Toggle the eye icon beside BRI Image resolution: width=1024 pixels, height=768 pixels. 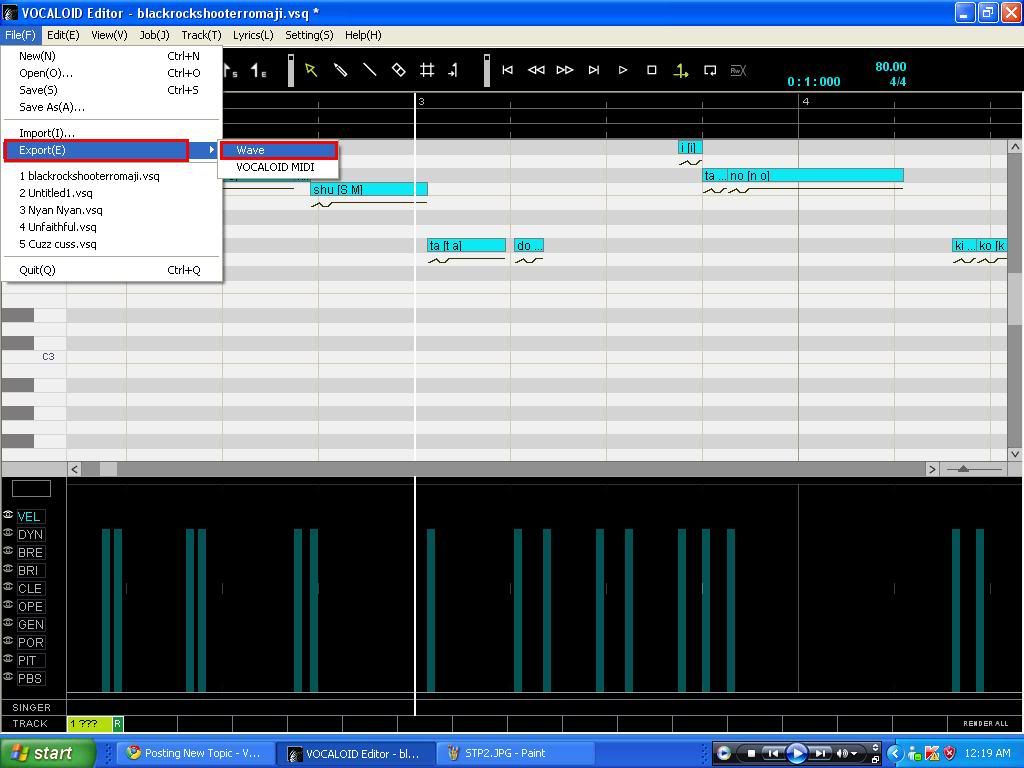point(8,569)
